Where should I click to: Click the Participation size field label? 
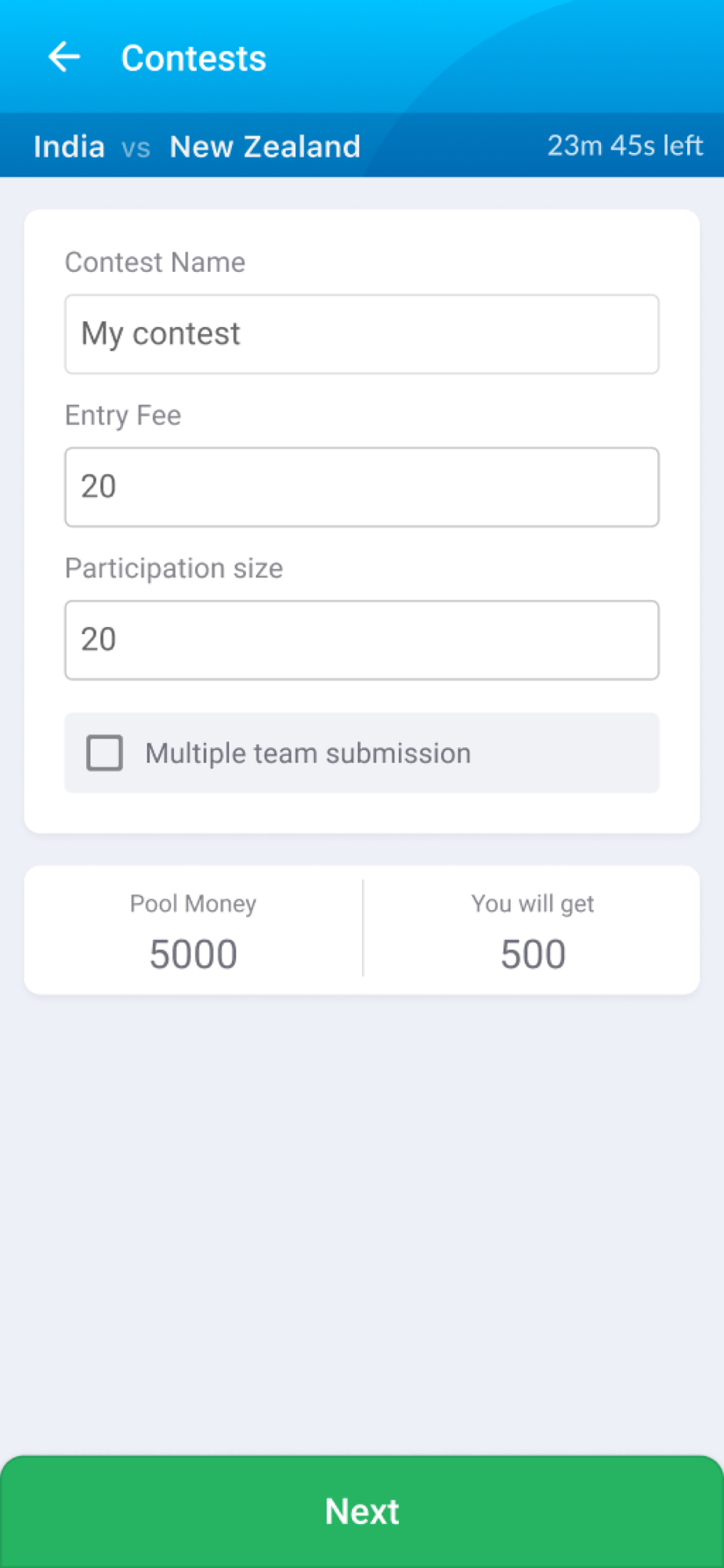point(174,568)
